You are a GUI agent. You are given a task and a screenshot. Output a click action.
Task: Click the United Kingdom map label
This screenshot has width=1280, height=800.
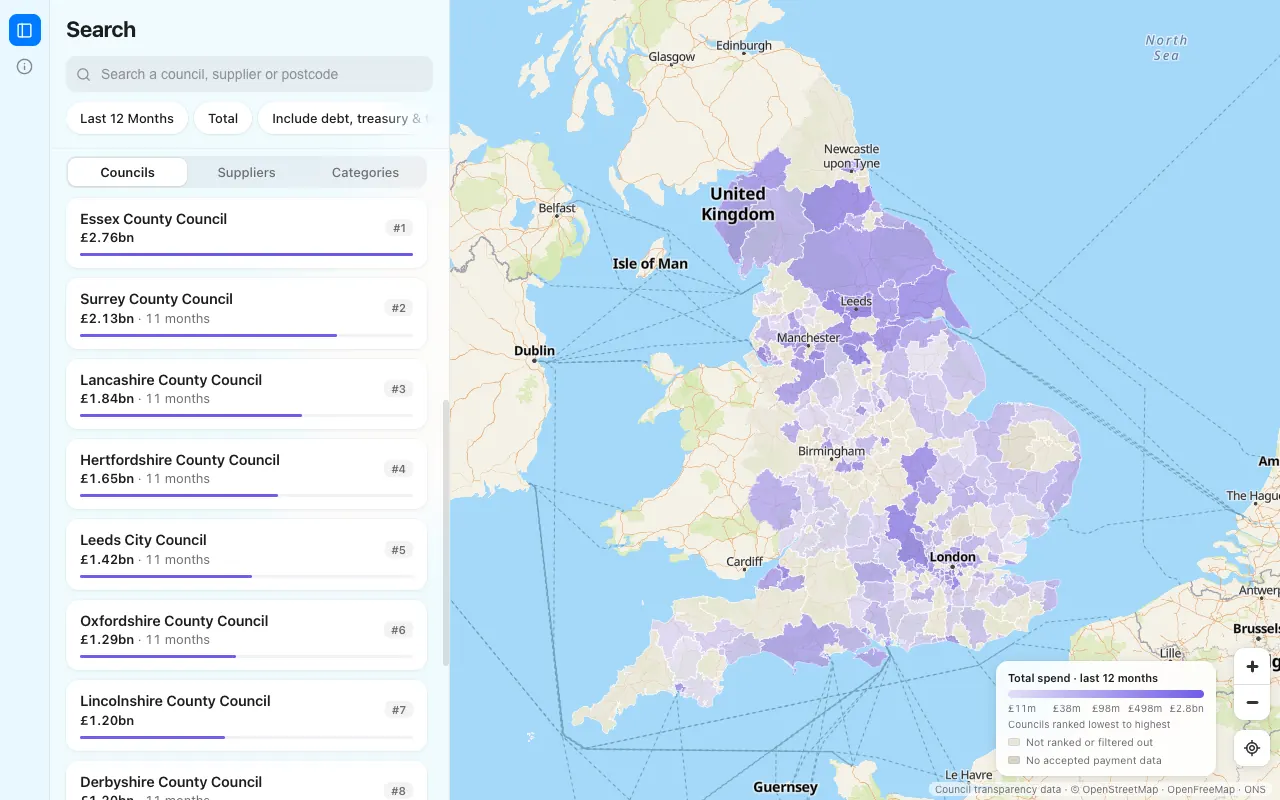(738, 204)
